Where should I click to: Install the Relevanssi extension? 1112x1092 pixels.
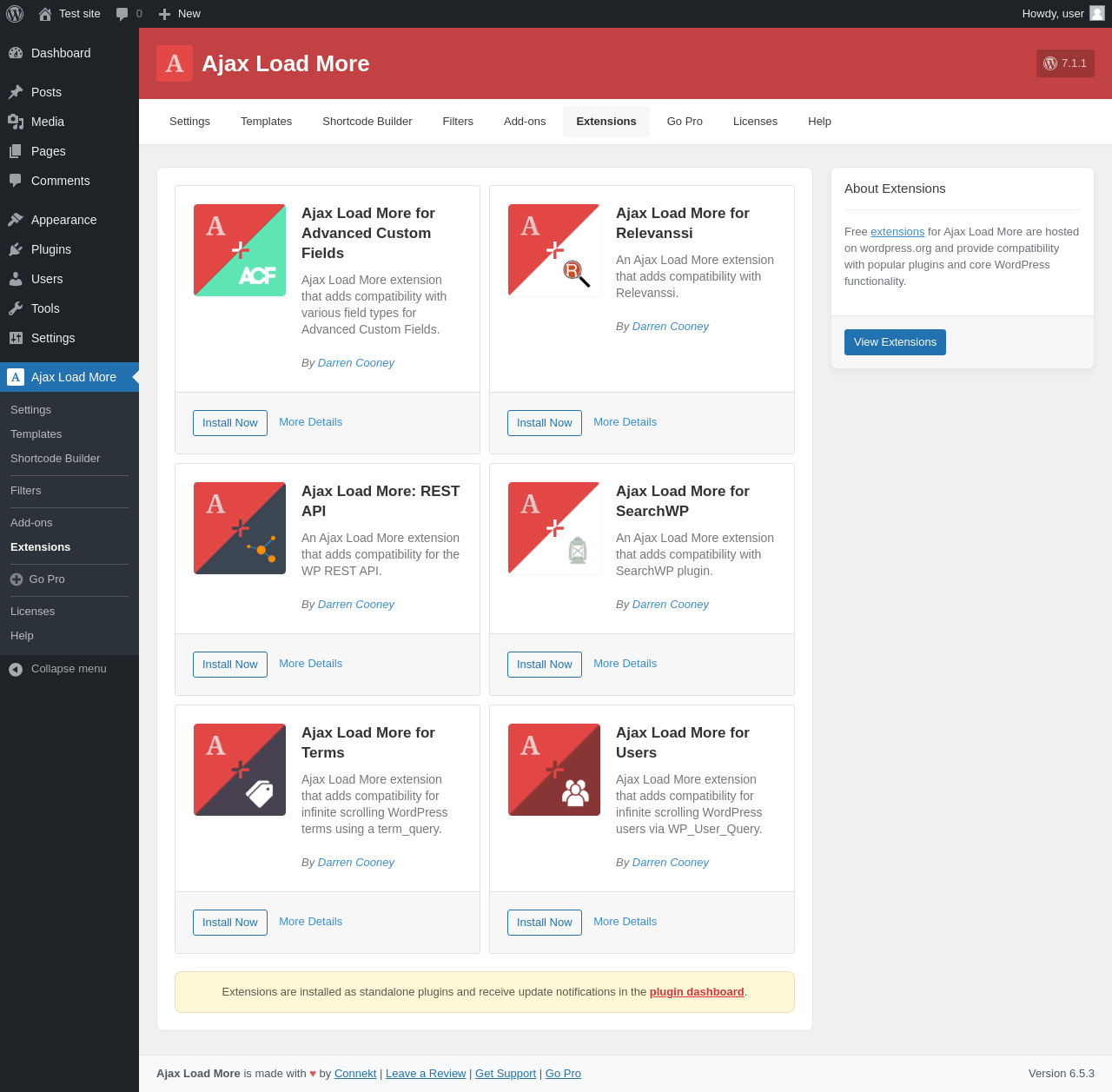pos(545,423)
